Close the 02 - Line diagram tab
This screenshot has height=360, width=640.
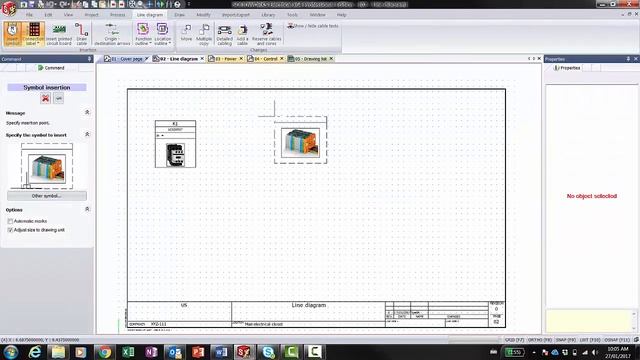pos(202,59)
